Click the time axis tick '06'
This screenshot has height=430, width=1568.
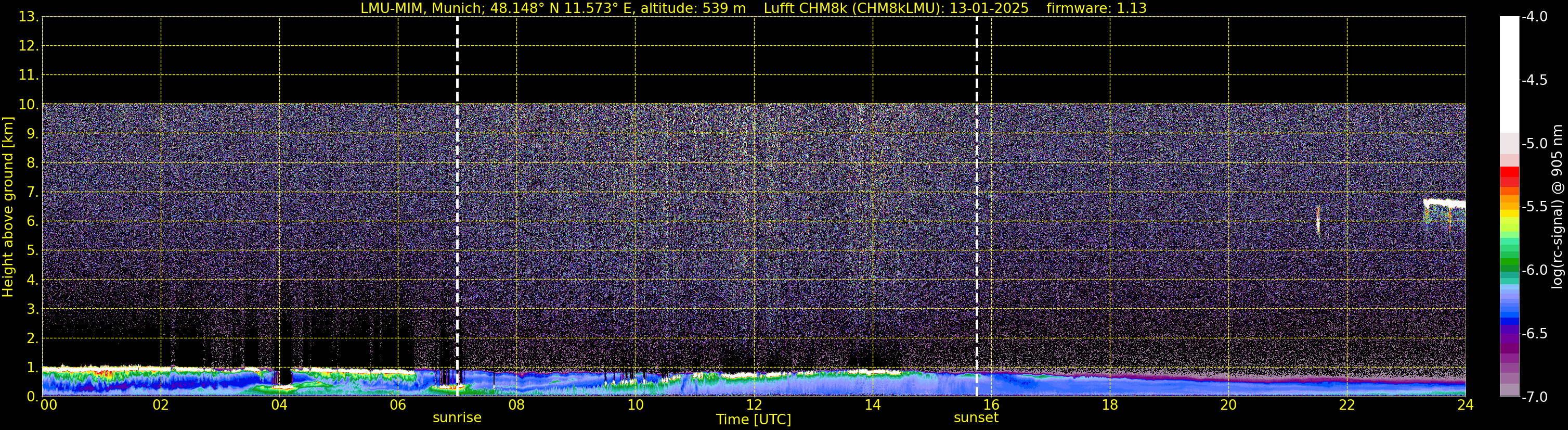pyautogui.click(x=398, y=405)
